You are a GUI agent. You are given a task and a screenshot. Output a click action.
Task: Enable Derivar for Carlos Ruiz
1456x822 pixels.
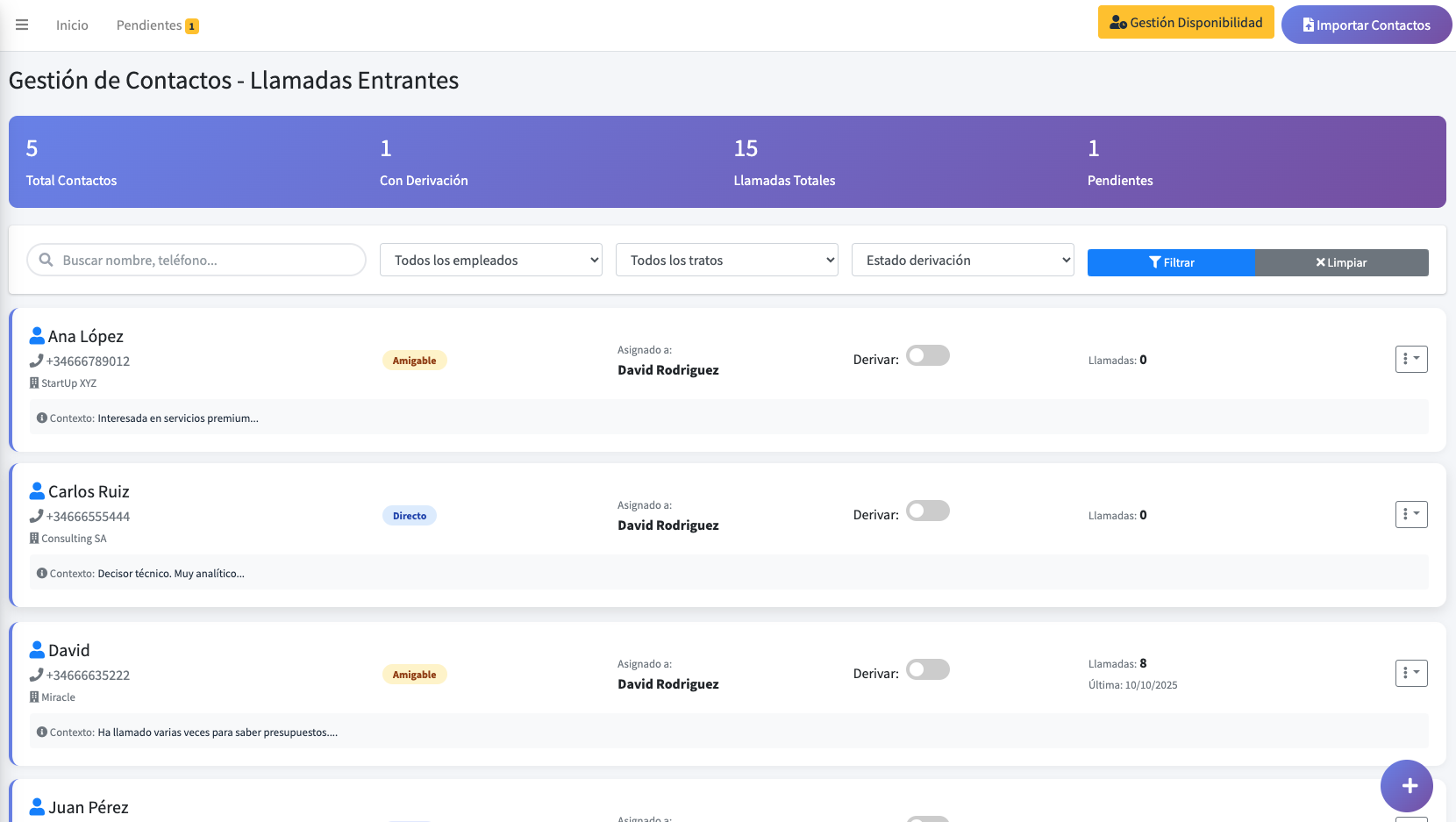927,510
